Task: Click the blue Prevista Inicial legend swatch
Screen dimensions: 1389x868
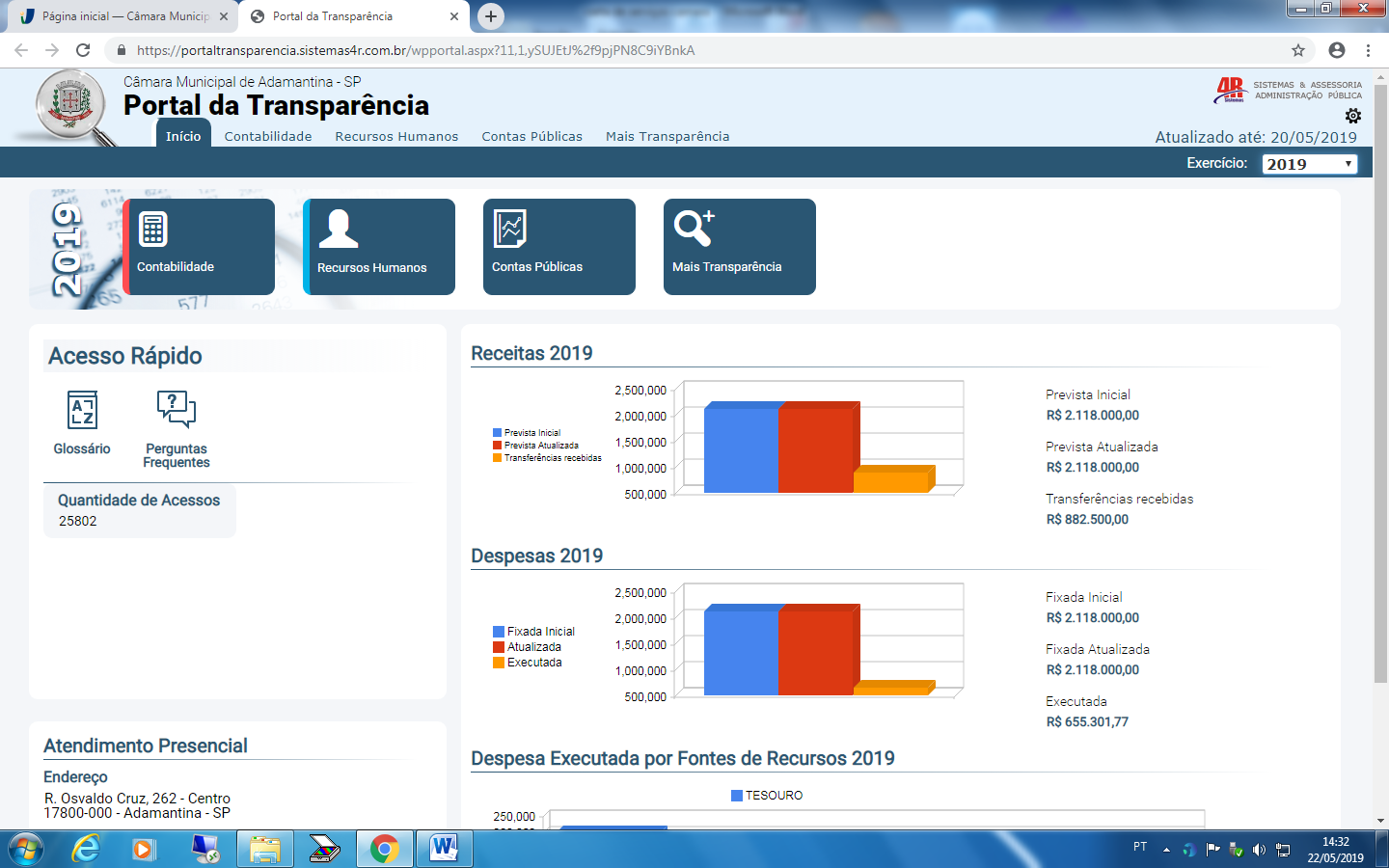Action: [498, 433]
